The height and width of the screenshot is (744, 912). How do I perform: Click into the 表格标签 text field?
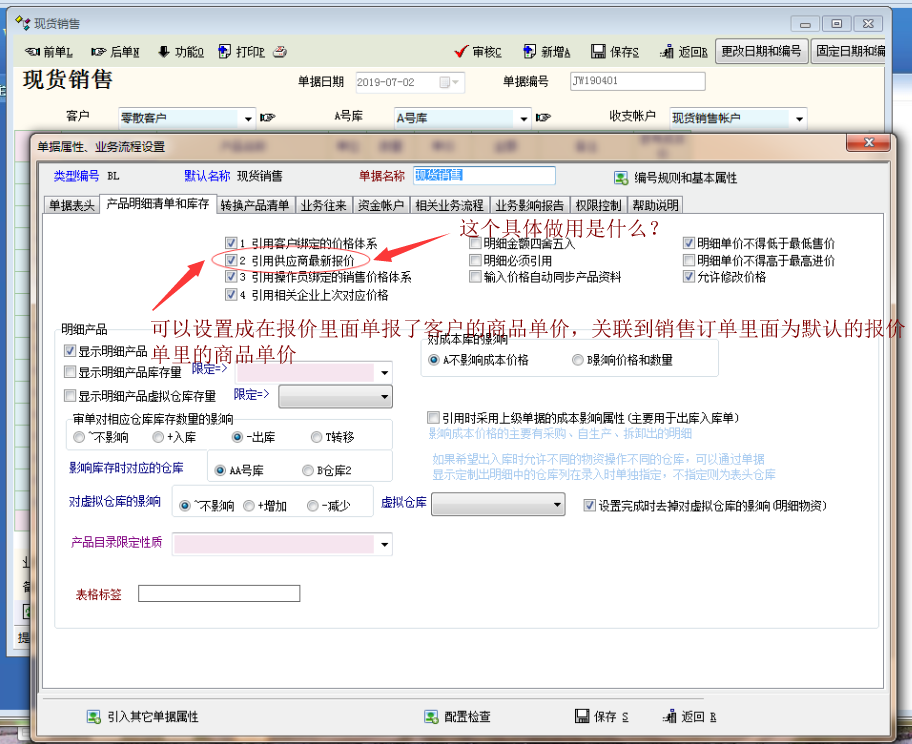tap(219, 594)
